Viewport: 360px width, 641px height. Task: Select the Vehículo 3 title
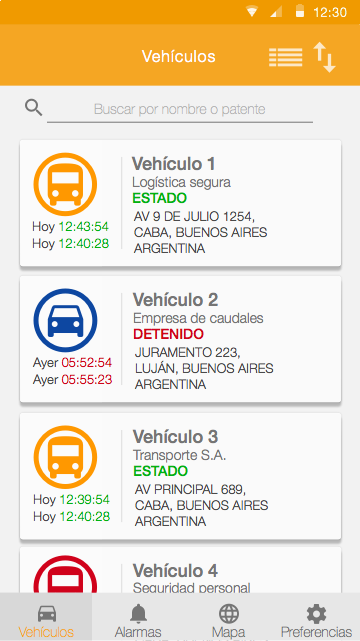click(x=175, y=437)
